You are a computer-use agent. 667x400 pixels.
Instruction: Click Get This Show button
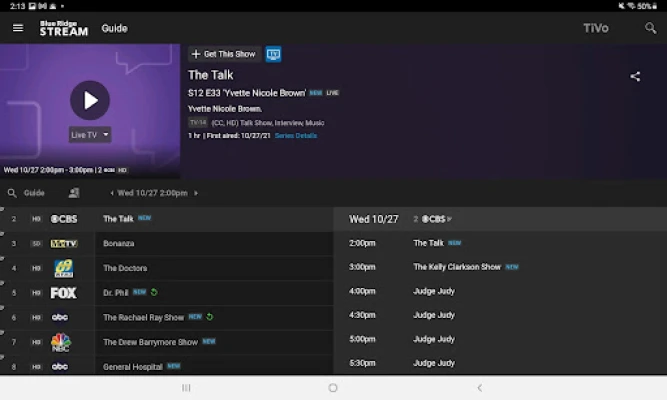(224, 54)
